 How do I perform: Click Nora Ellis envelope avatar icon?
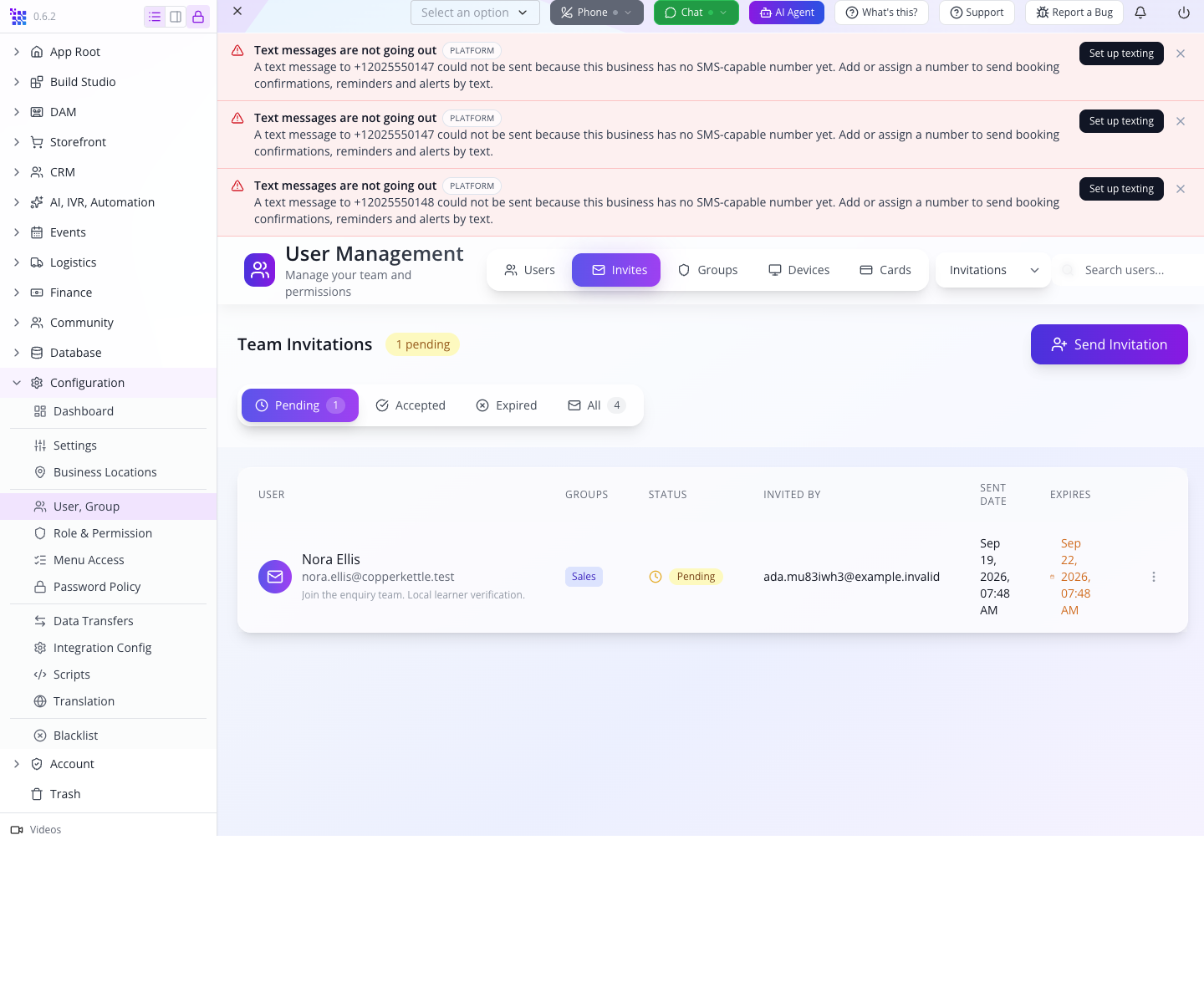pos(275,577)
